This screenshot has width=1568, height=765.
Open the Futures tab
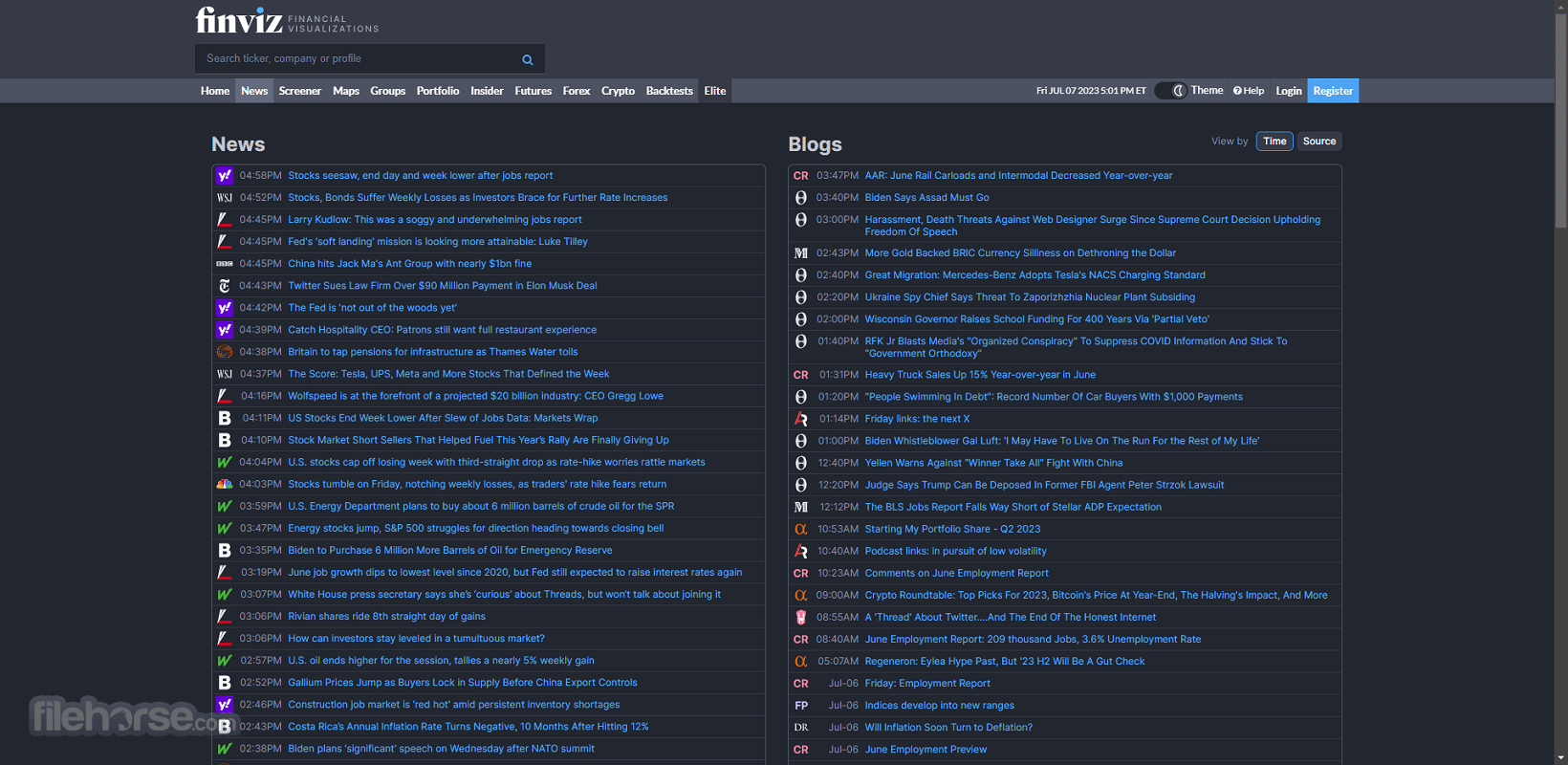[x=533, y=91]
